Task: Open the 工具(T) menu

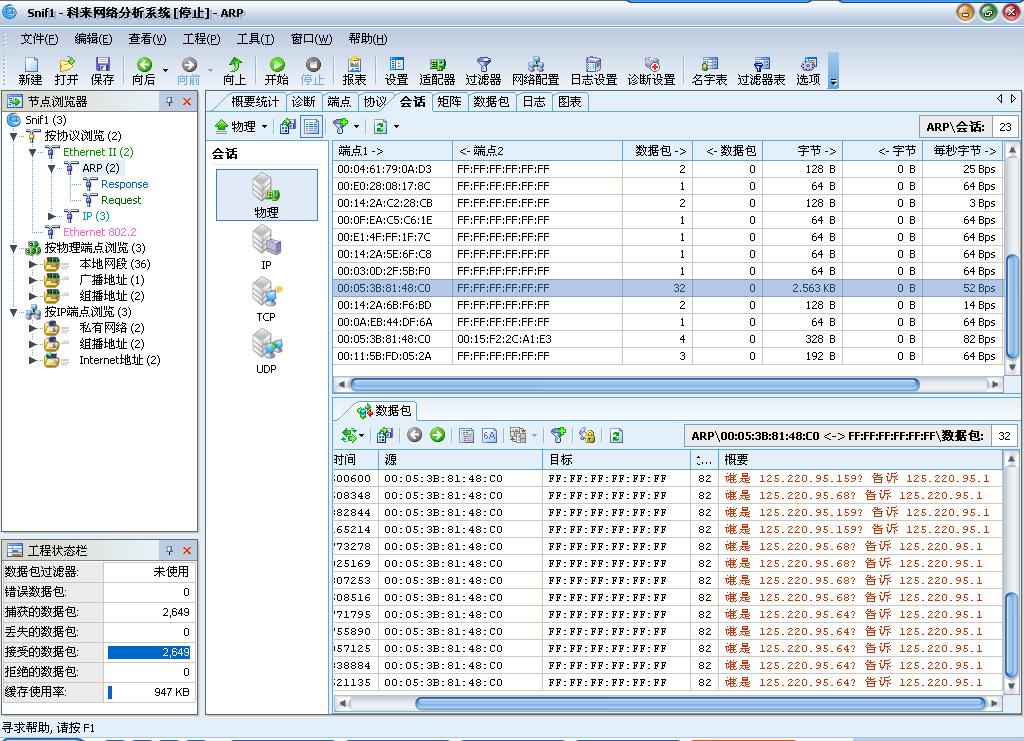Action: [255, 39]
